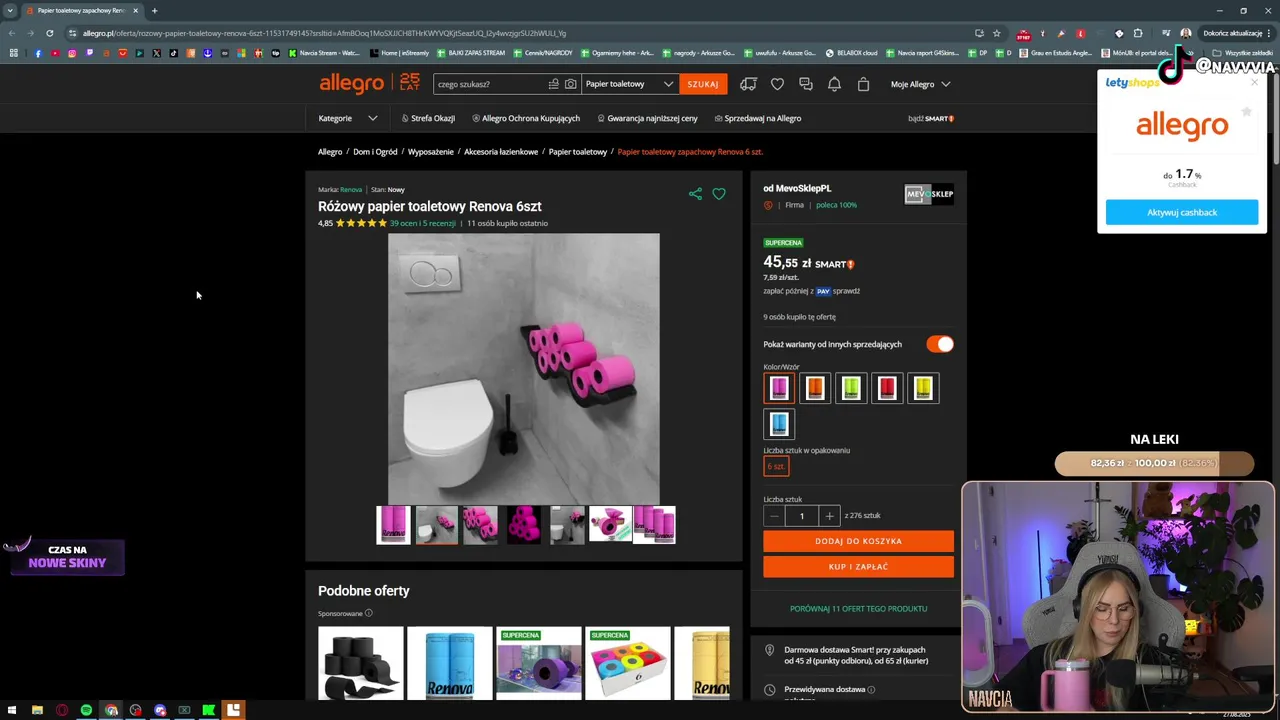Click the browser address bar URL
Screen dimensions: 1280x720
tap(324, 33)
